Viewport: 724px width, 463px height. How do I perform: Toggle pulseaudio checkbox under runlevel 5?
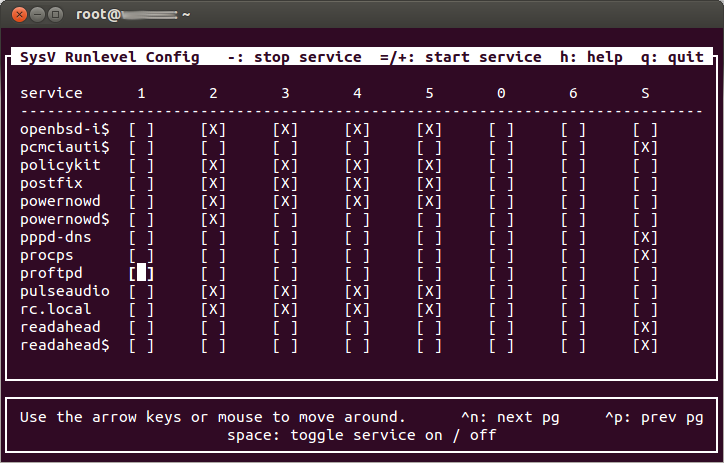[x=429, y=291]
